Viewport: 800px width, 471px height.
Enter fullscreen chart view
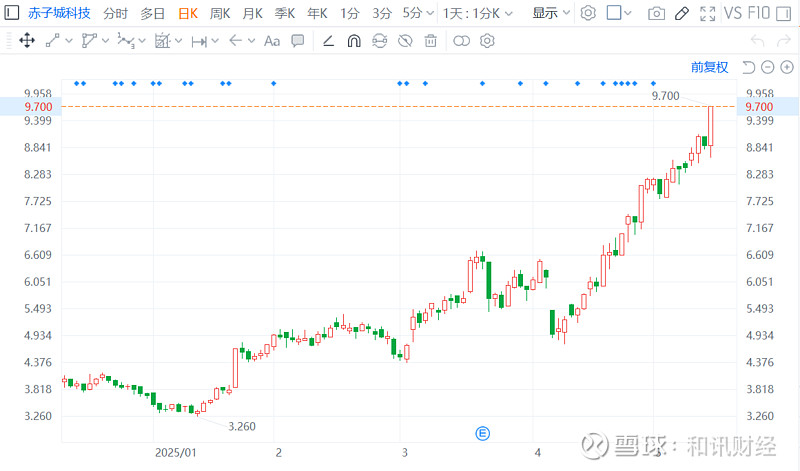click(x=707, y=13)
